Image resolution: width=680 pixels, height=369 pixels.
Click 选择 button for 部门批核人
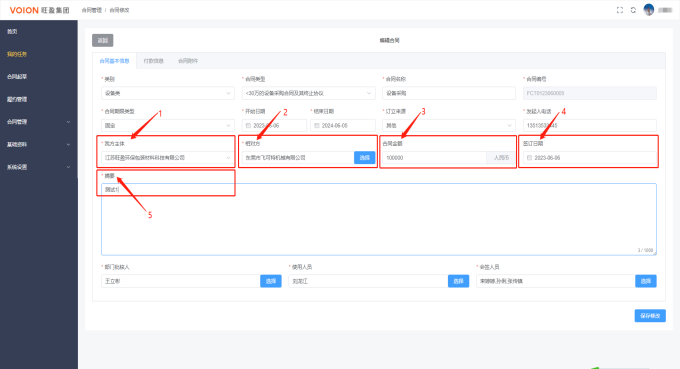pyautogui.click(x=271, y=281)
